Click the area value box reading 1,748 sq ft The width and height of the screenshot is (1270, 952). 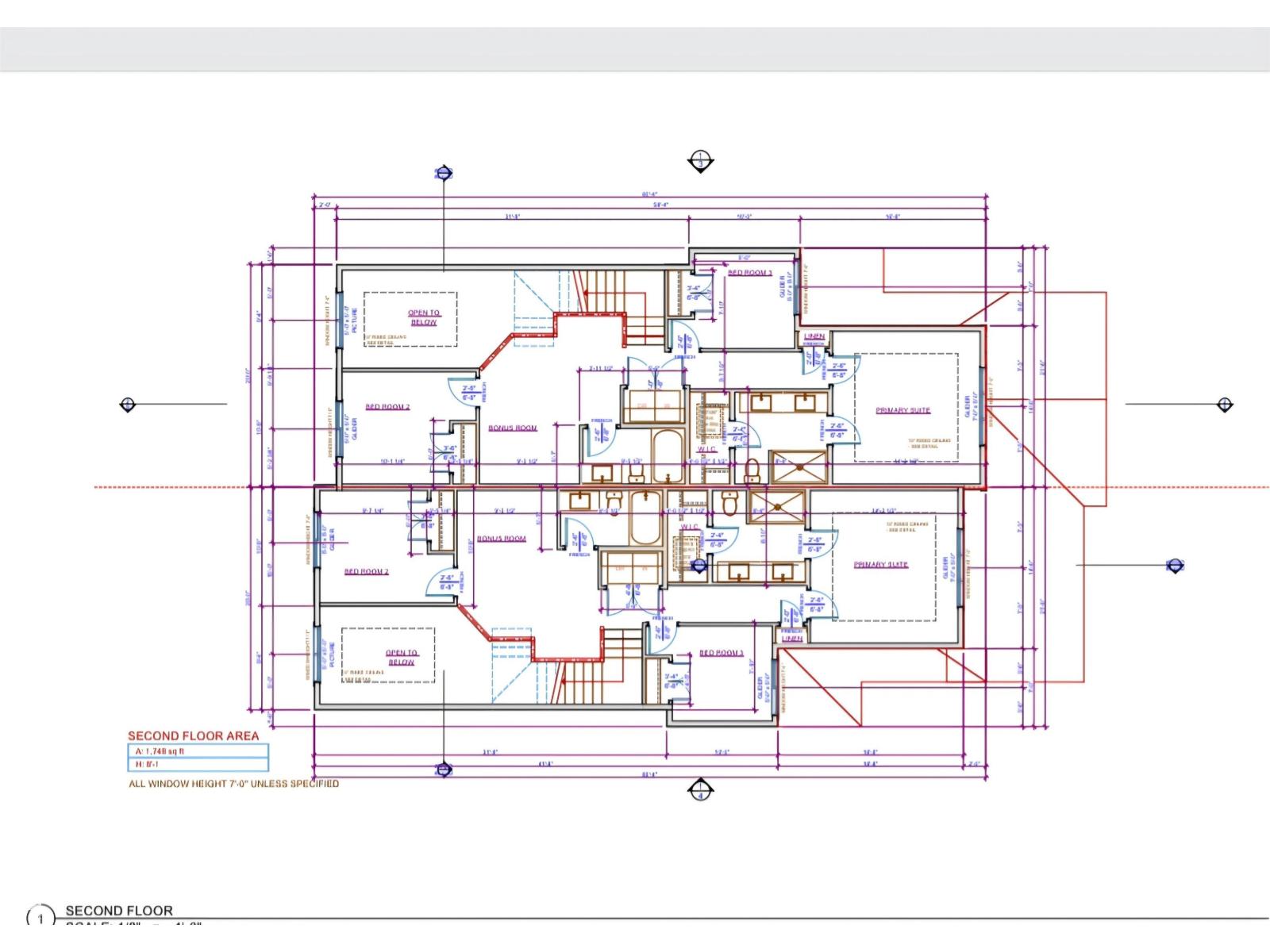click(x=198, y=751)
